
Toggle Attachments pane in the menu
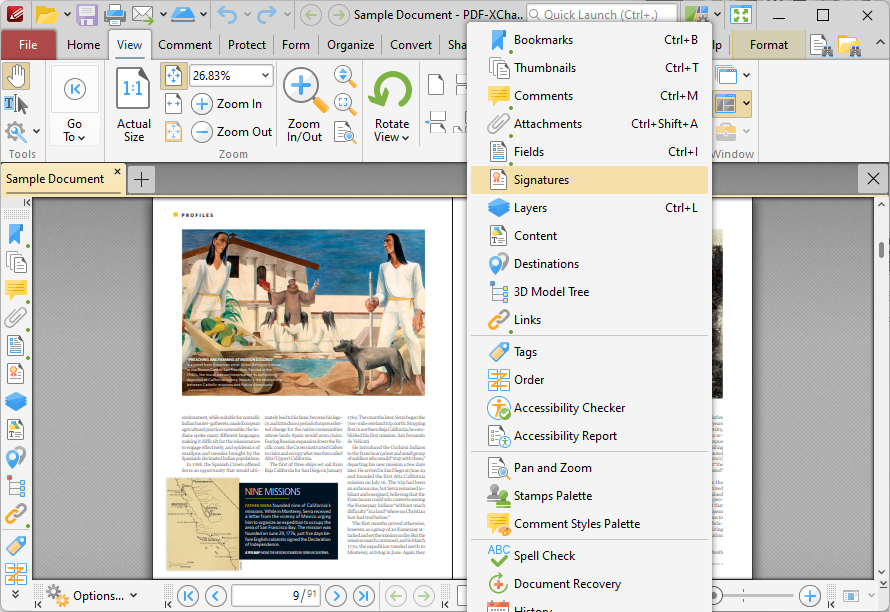pos(589,124)
